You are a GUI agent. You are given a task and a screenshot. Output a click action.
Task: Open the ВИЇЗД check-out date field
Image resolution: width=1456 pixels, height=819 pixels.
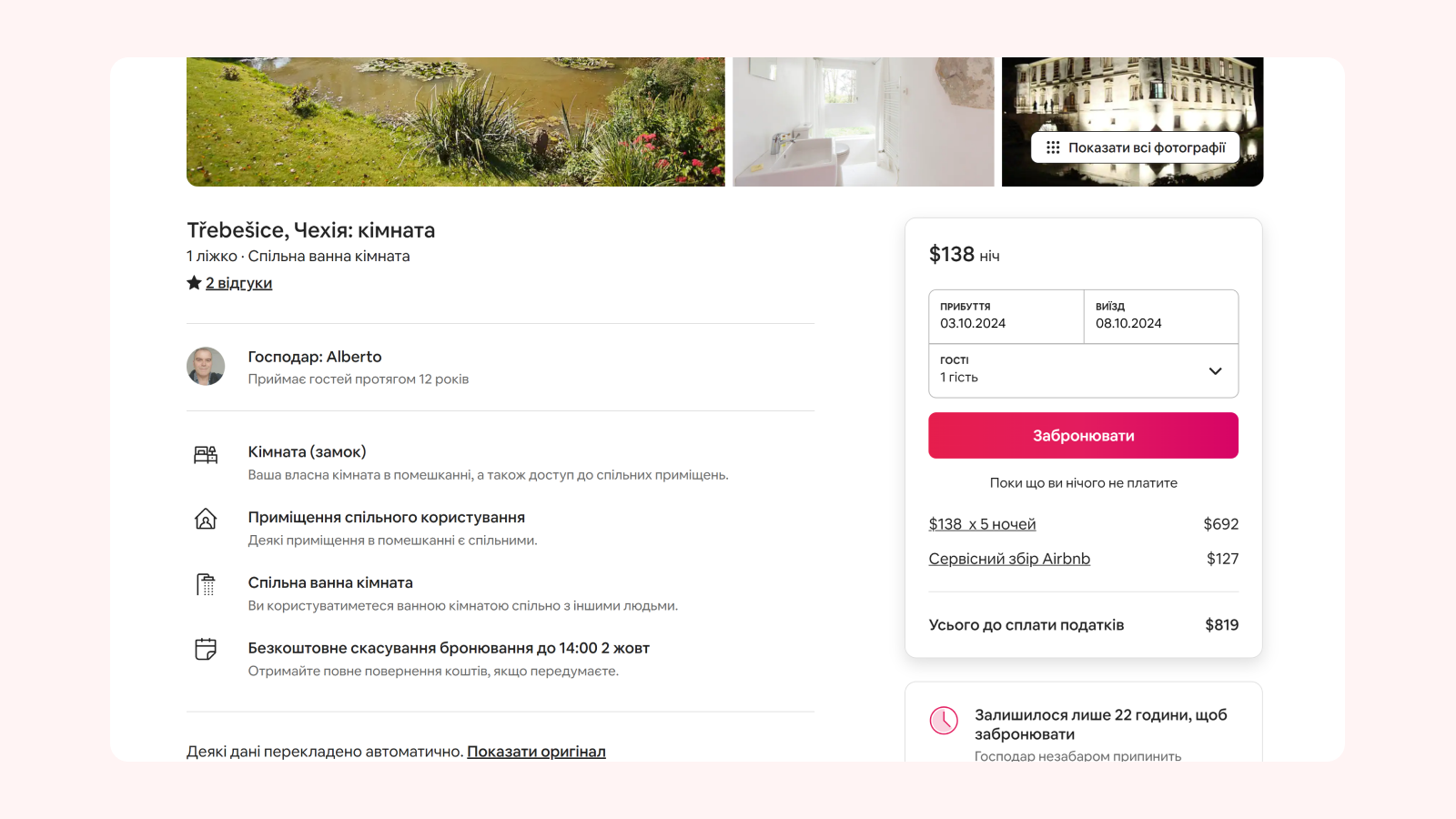coord(1160,316)
